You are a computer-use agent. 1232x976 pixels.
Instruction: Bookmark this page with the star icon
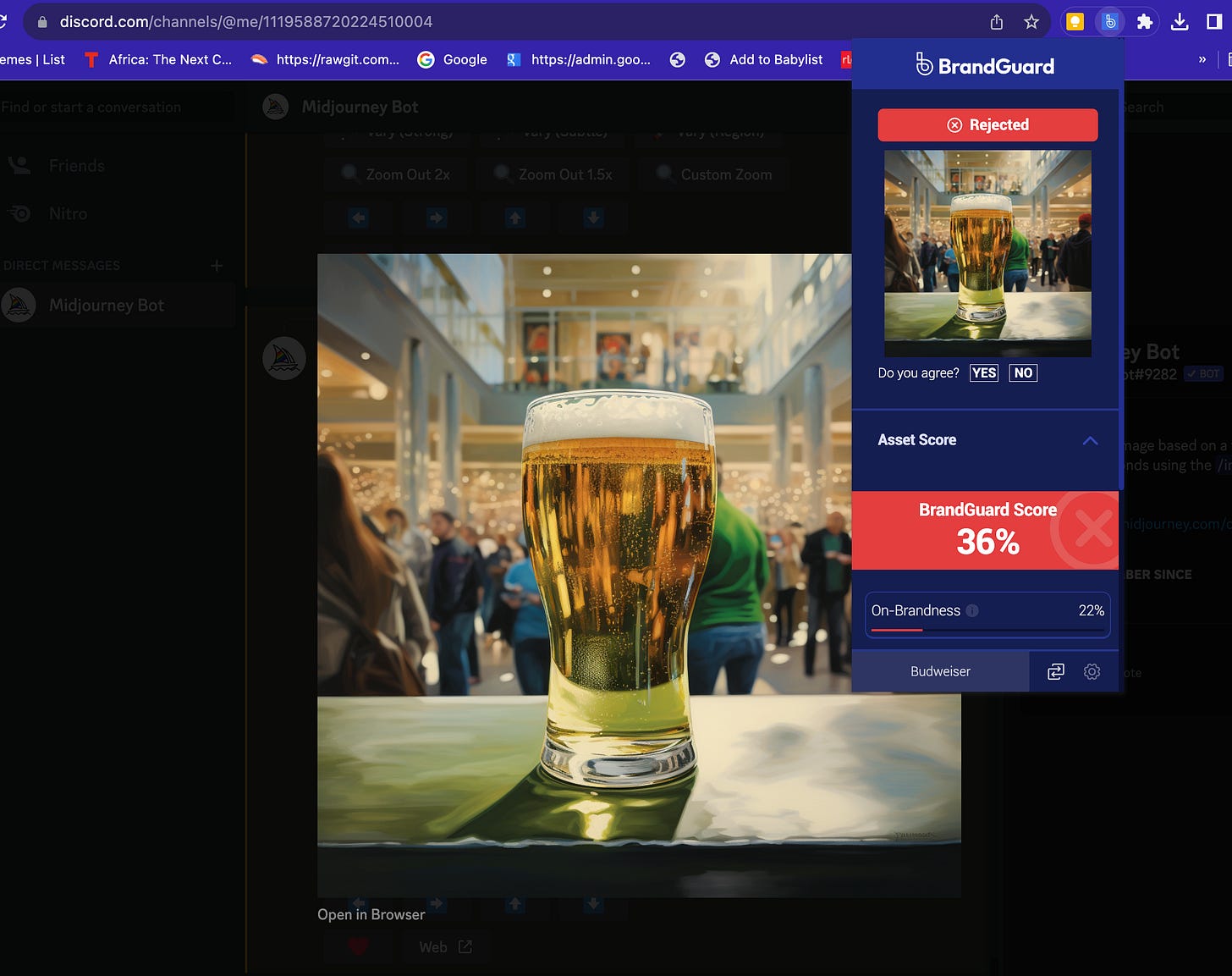coord(1031,22)
